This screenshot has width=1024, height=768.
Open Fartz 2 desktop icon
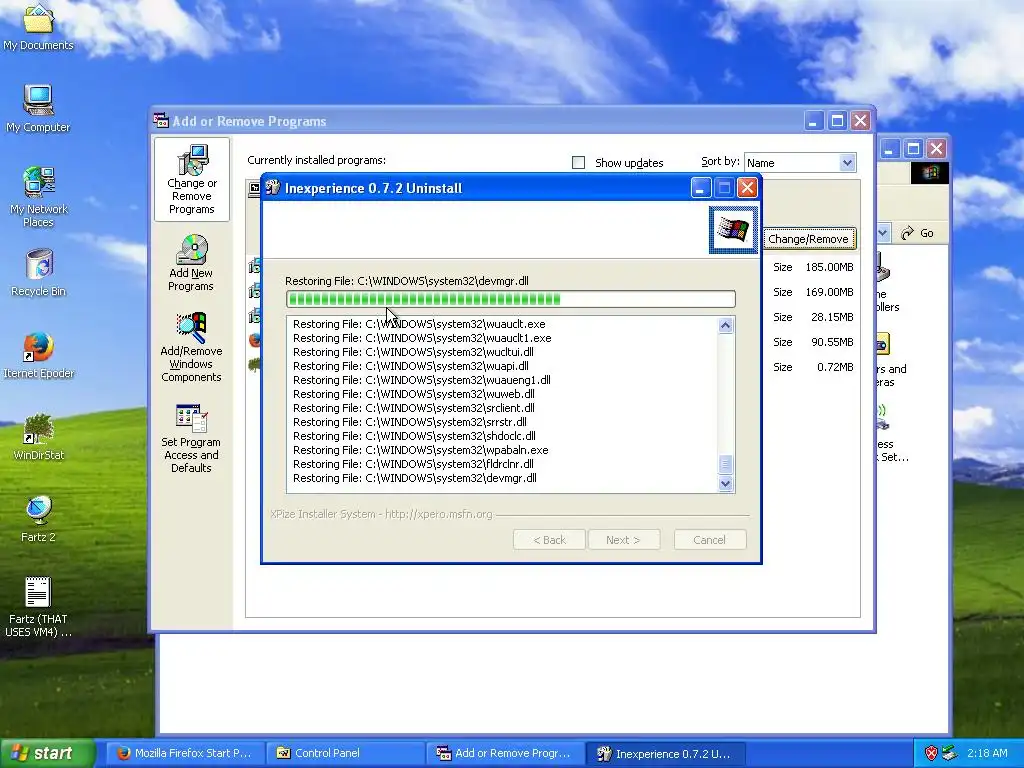[x=38, y=519]
